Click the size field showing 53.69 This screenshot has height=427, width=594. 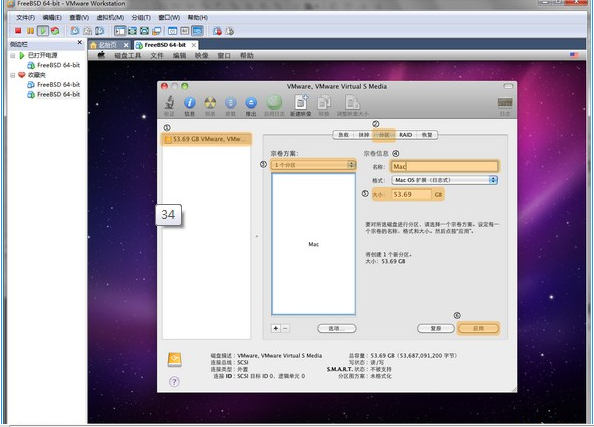pyautogui.click(x=411, y=194)
